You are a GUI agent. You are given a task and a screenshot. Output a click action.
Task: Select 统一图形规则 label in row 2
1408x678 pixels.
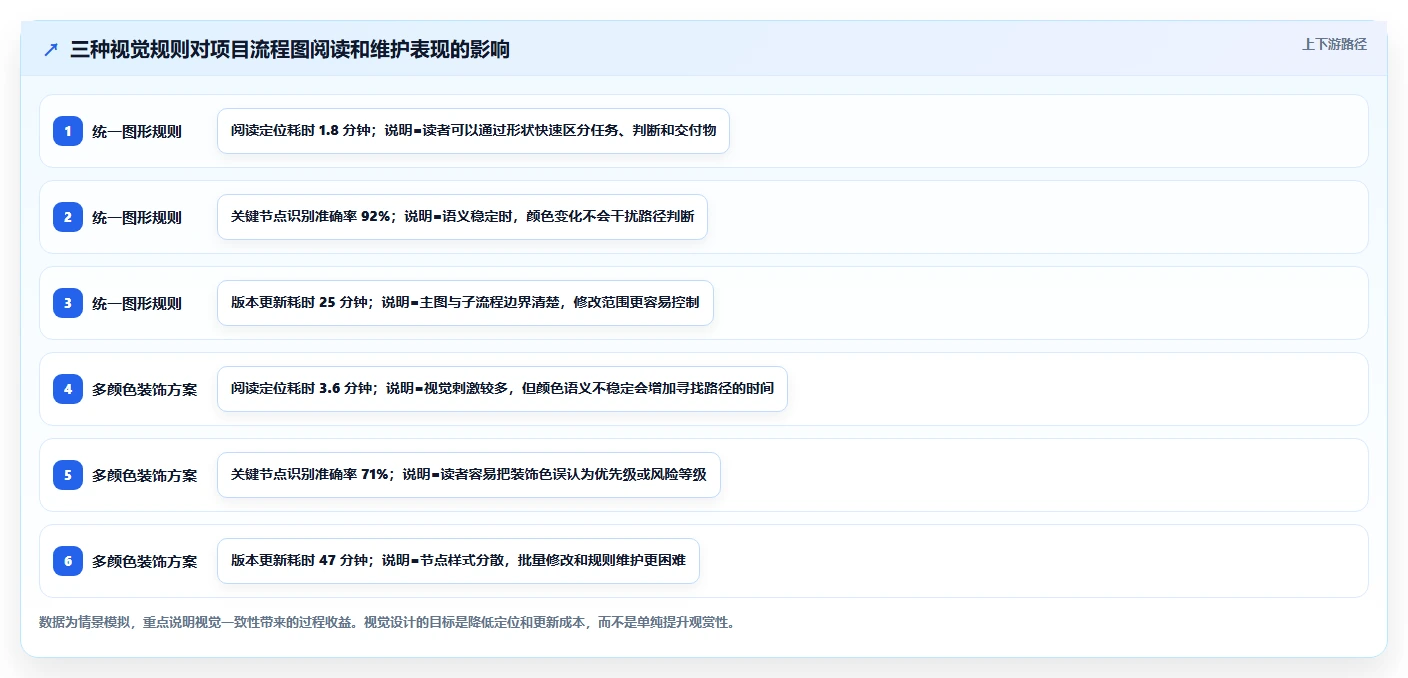tap(137, 217)
